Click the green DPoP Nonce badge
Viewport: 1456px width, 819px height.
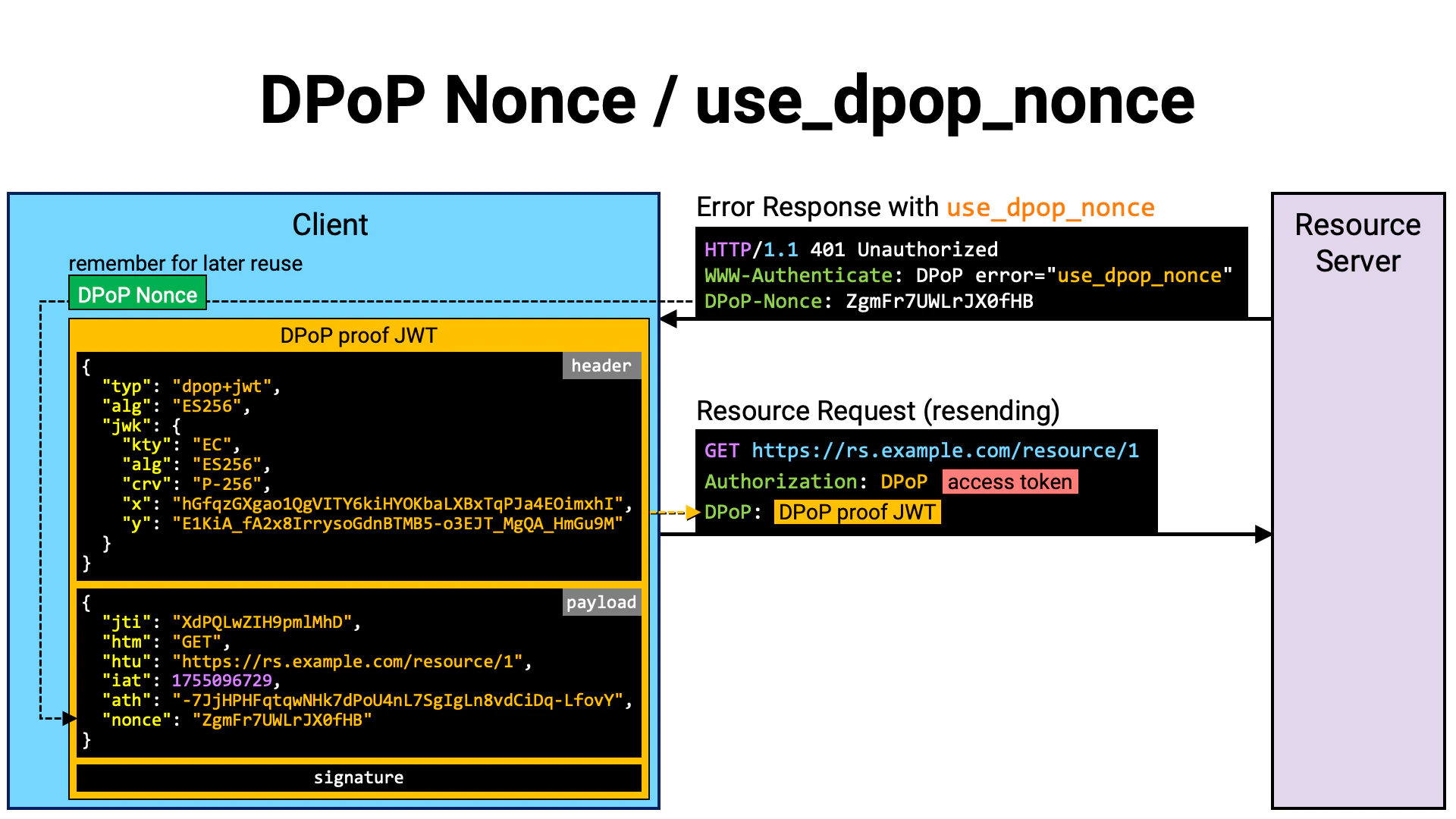pyautogui.click(x=137, y=294)
